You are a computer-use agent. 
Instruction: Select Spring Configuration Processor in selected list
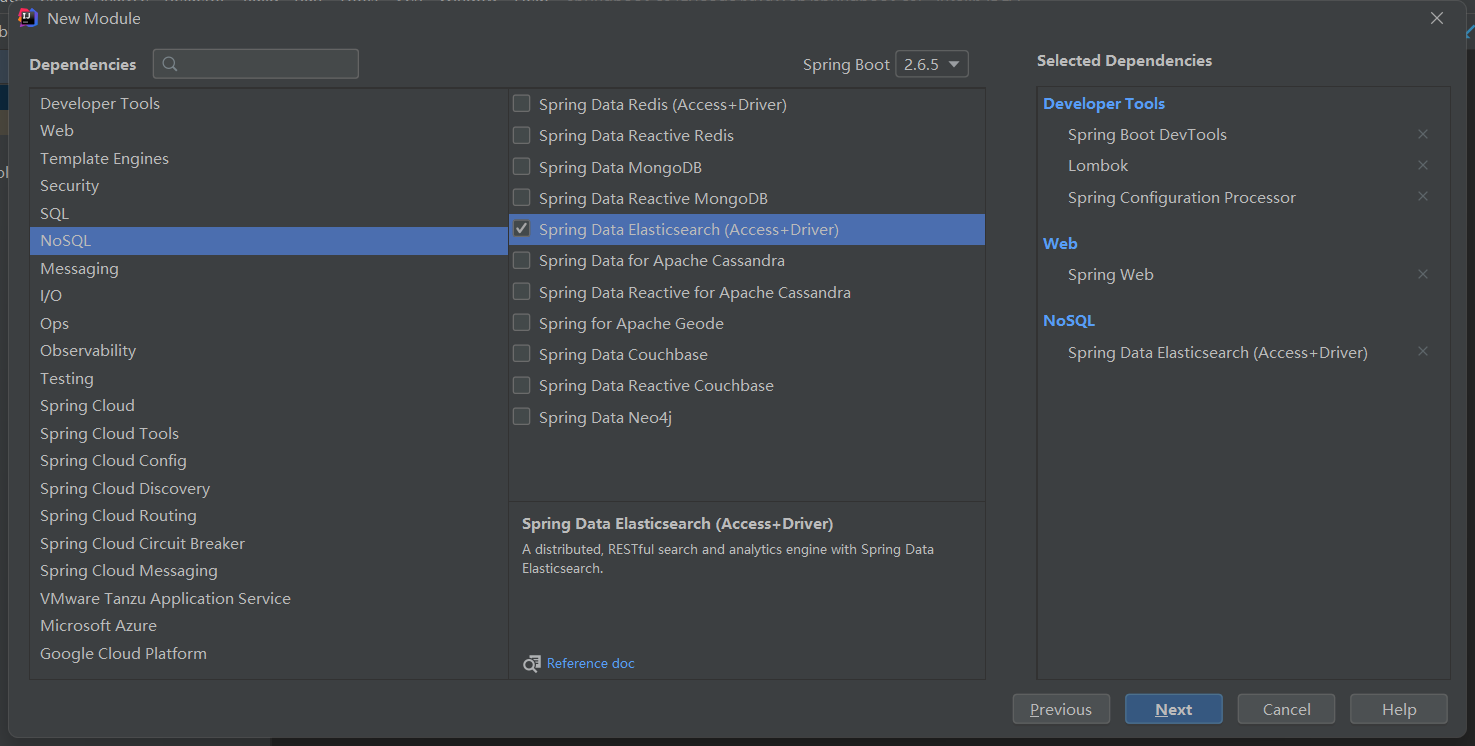click(x=1182, y=197)
